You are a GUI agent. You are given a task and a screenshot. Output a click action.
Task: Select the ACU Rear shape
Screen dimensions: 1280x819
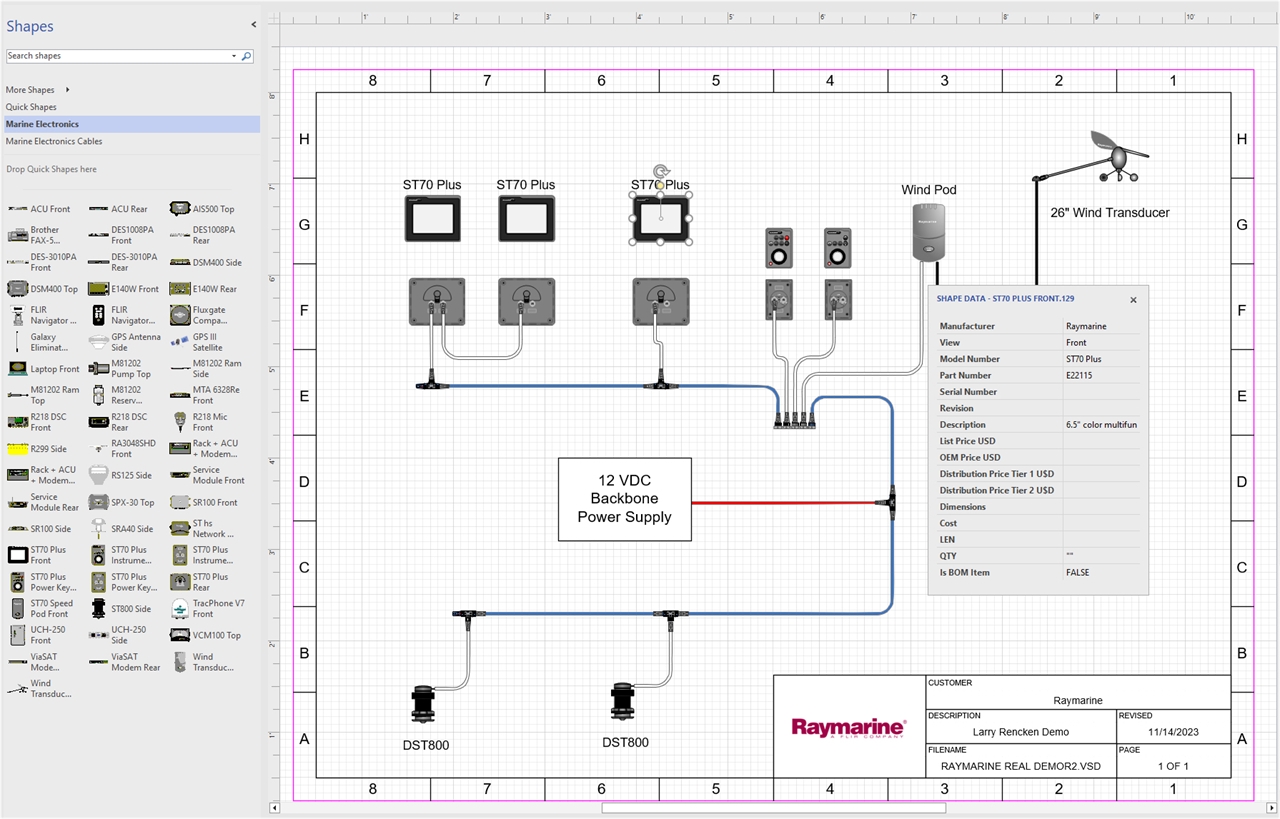[x=119, y=209]
